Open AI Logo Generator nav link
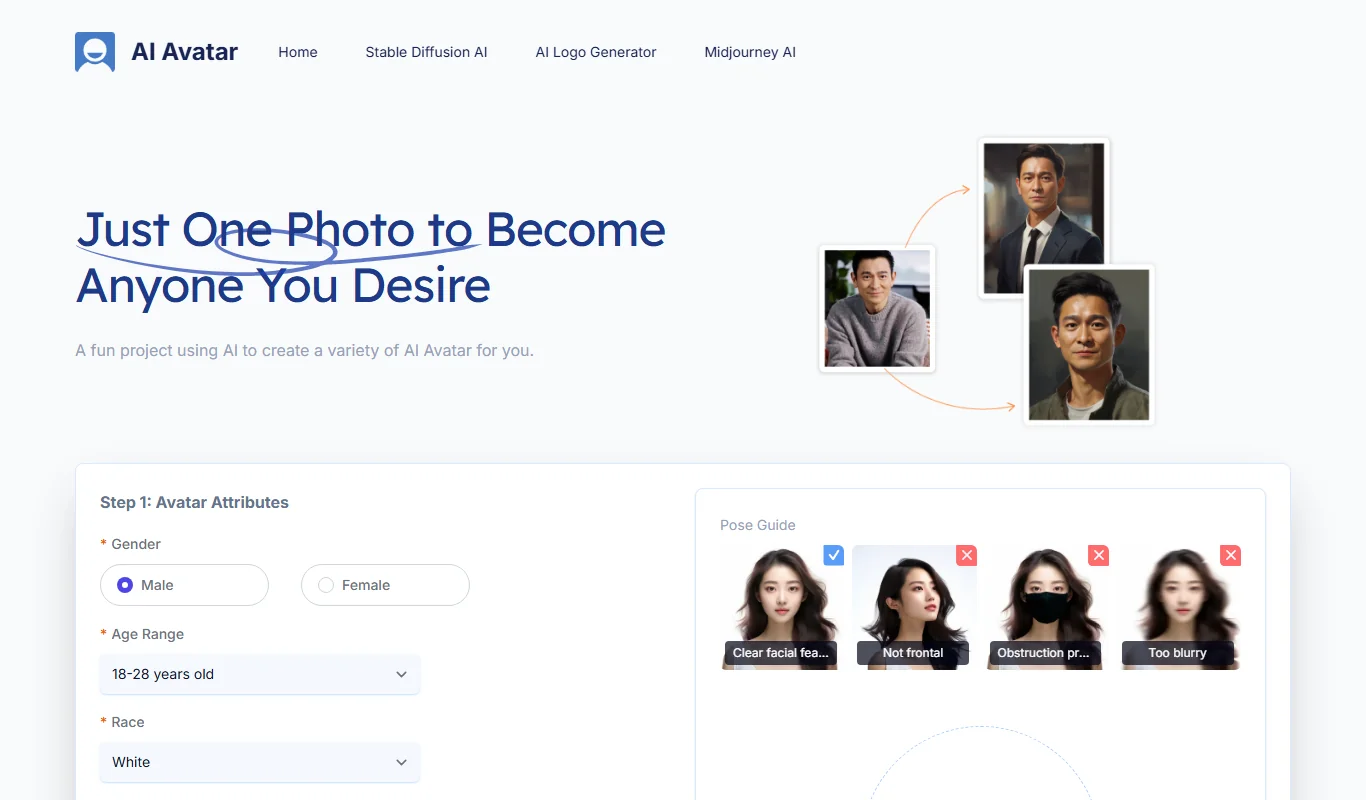Screen dimensions: 1366x800 tap(596, 52)
